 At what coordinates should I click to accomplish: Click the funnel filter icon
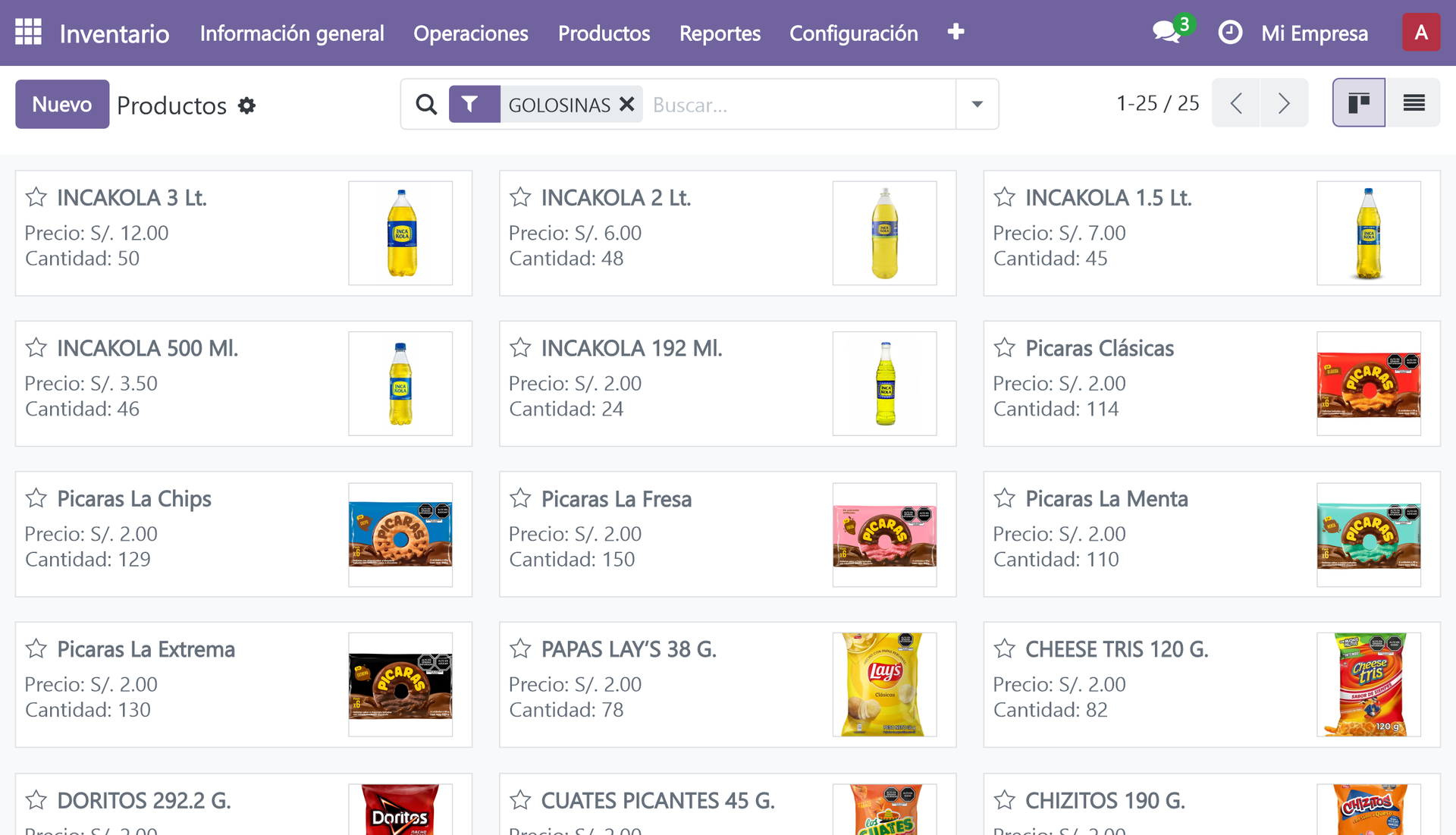click(x=471, y=104)
